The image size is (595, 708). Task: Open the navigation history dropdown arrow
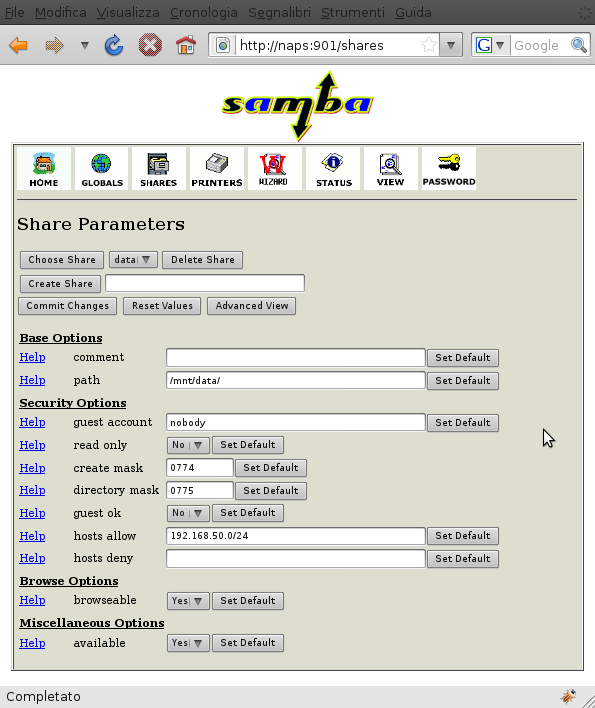84,45
